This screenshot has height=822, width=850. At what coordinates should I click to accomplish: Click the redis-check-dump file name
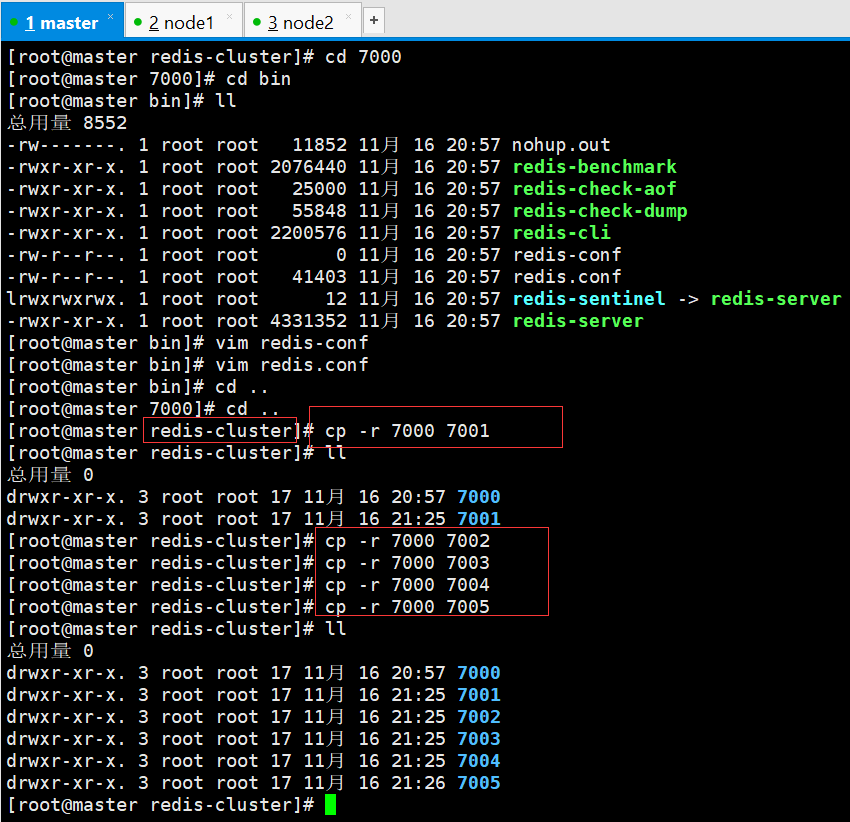point(600,211)
